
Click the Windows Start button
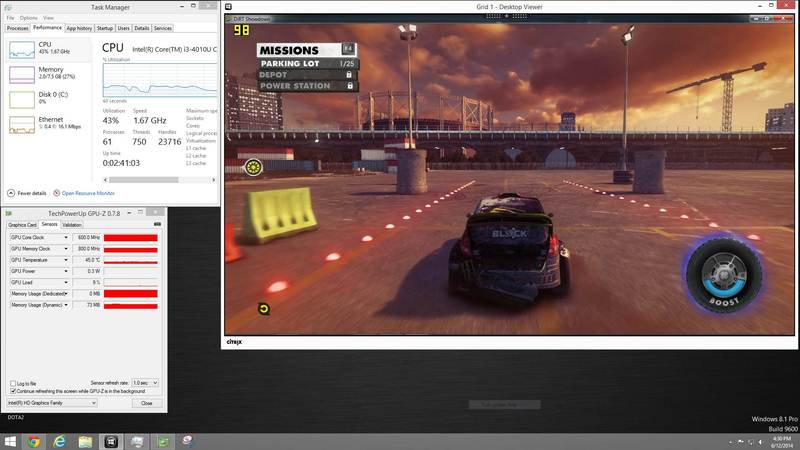(x=10, y=441)
